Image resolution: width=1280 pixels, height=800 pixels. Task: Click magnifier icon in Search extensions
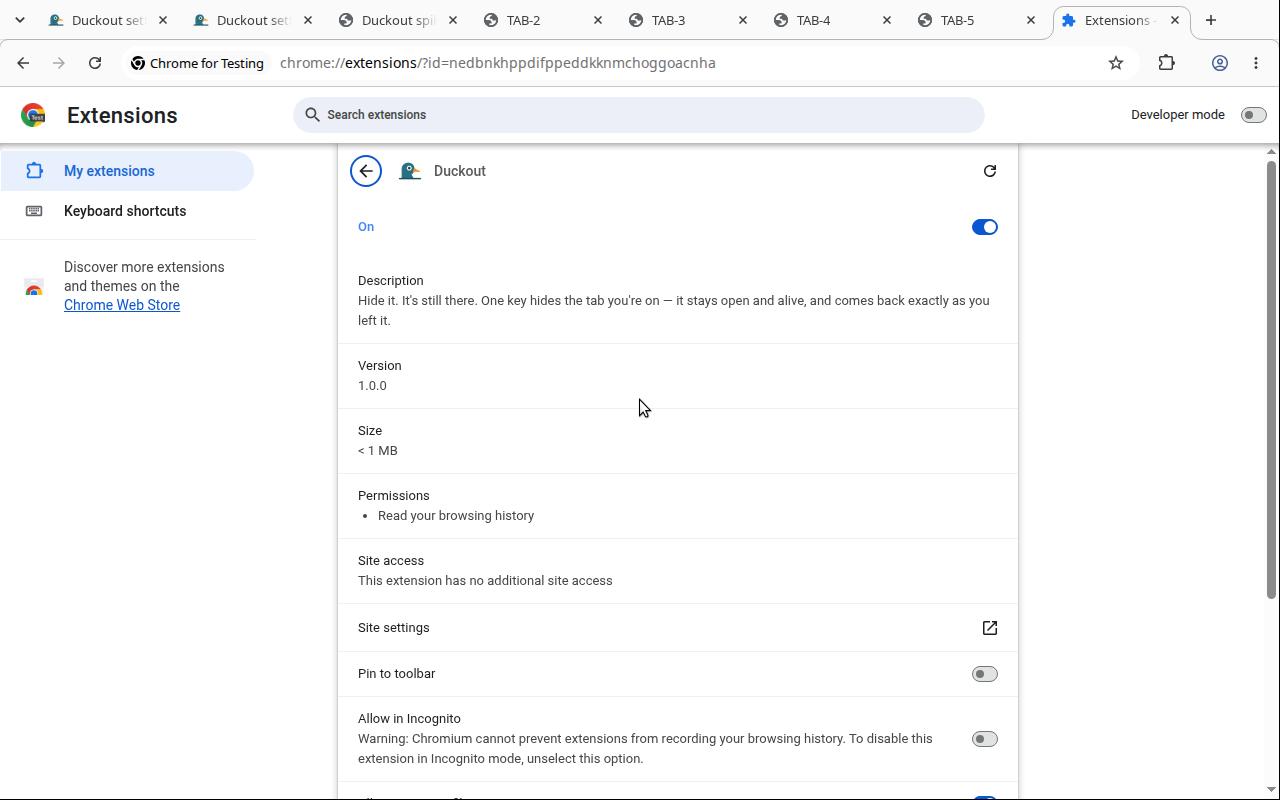coord(313,115)
